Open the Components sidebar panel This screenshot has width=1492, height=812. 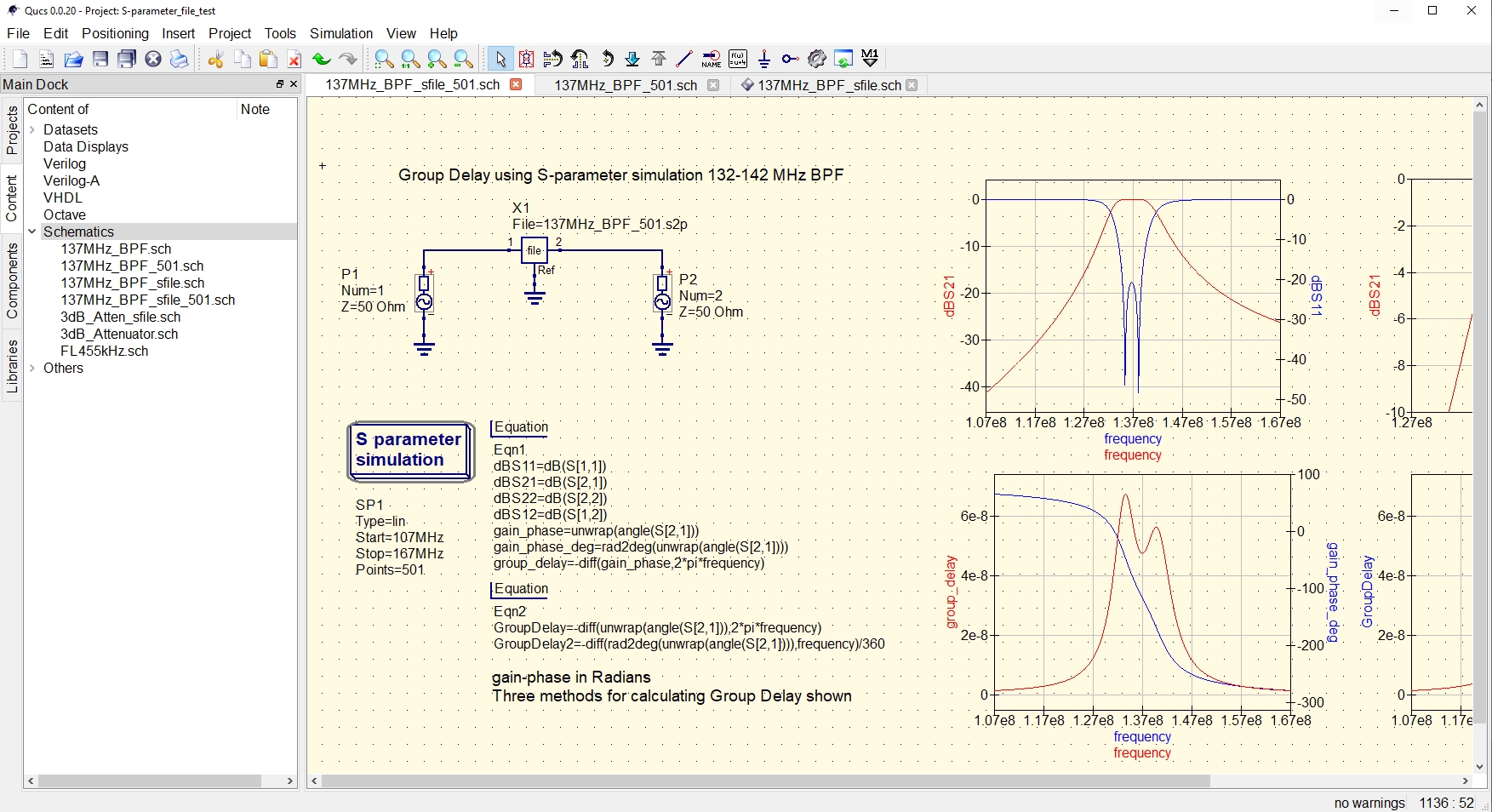click(x=11, y=281)
